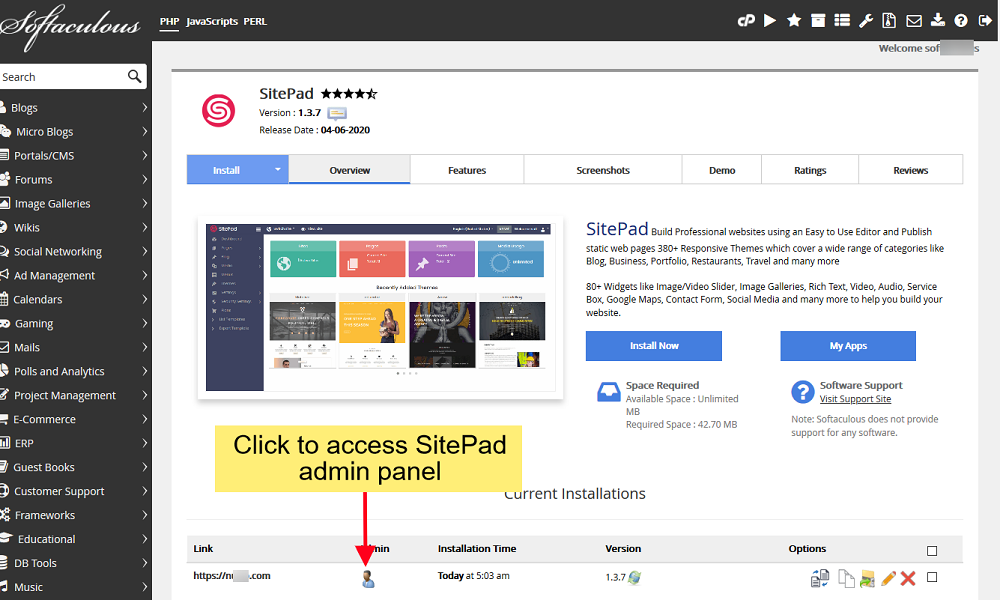Click the Software Support question icon

click(x=802, y=391)
